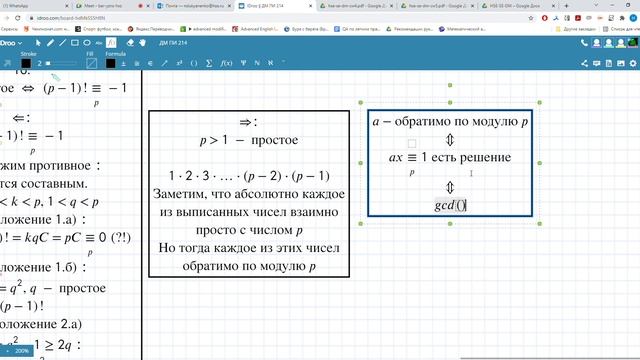Click the gcd() formula being edited
Viewport: 640px width, 360px height.
[450, 205]
